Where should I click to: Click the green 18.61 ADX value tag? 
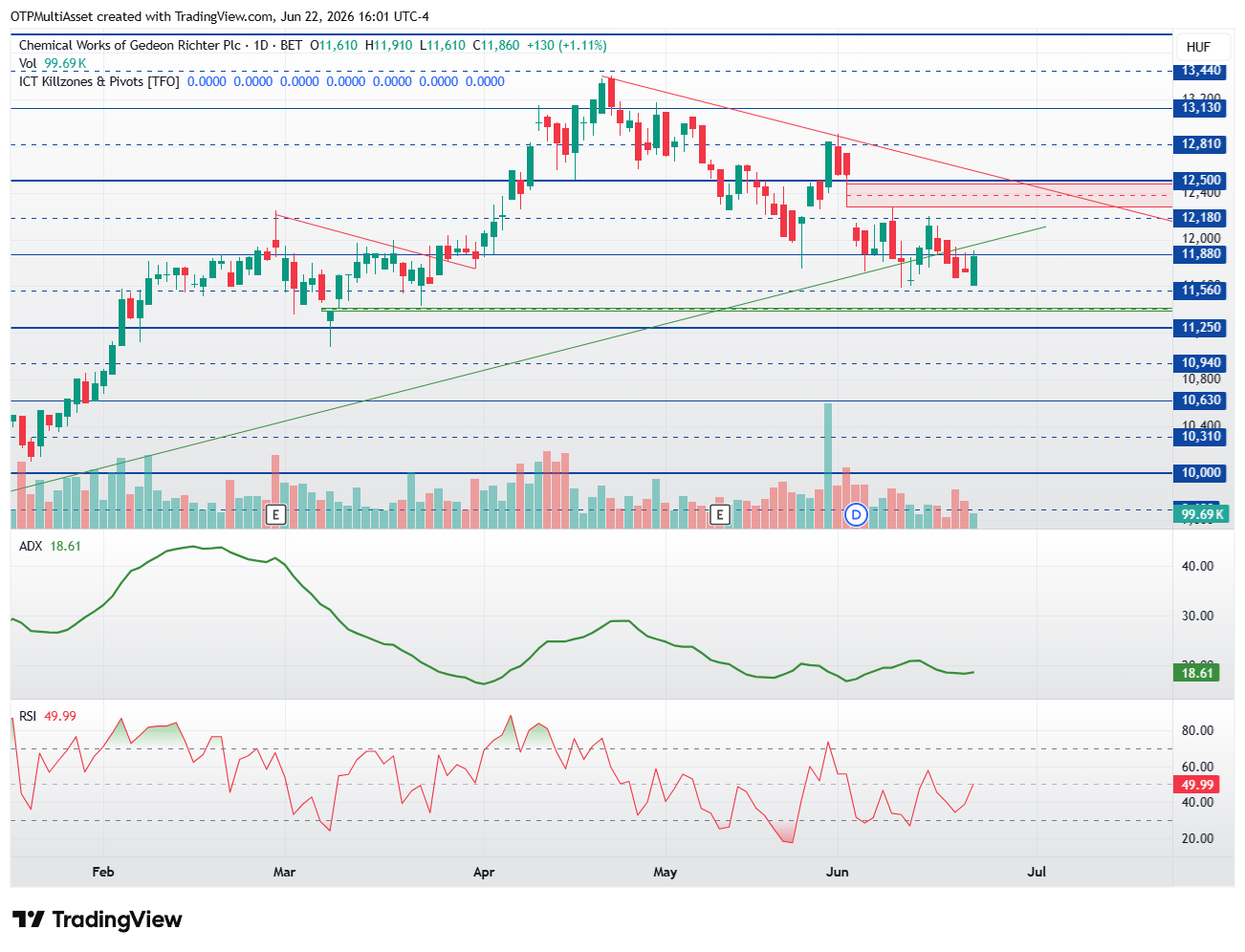[x=1197, y=673]
